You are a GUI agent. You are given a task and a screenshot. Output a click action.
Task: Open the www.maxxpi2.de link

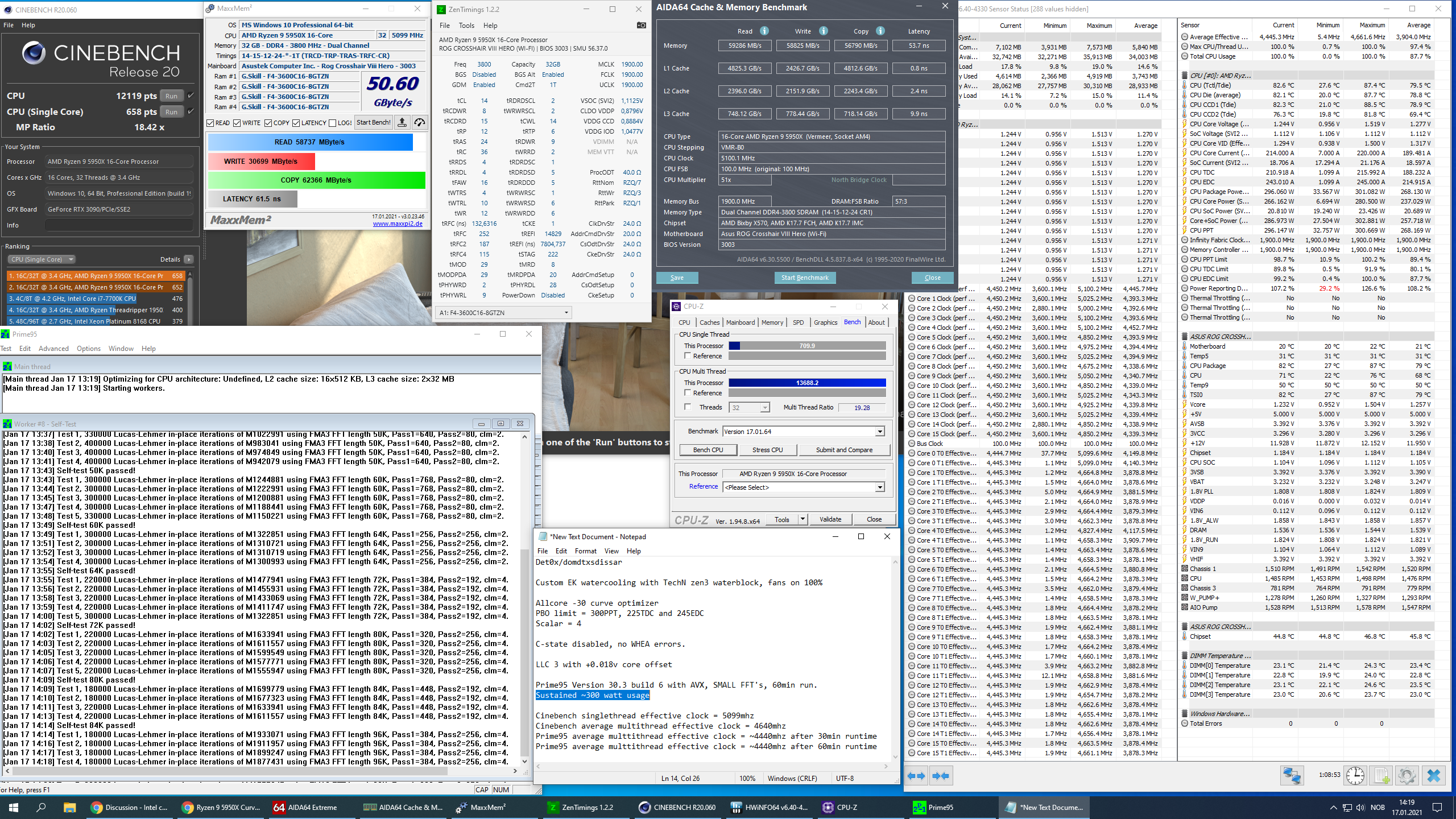(x=398, y=224)
